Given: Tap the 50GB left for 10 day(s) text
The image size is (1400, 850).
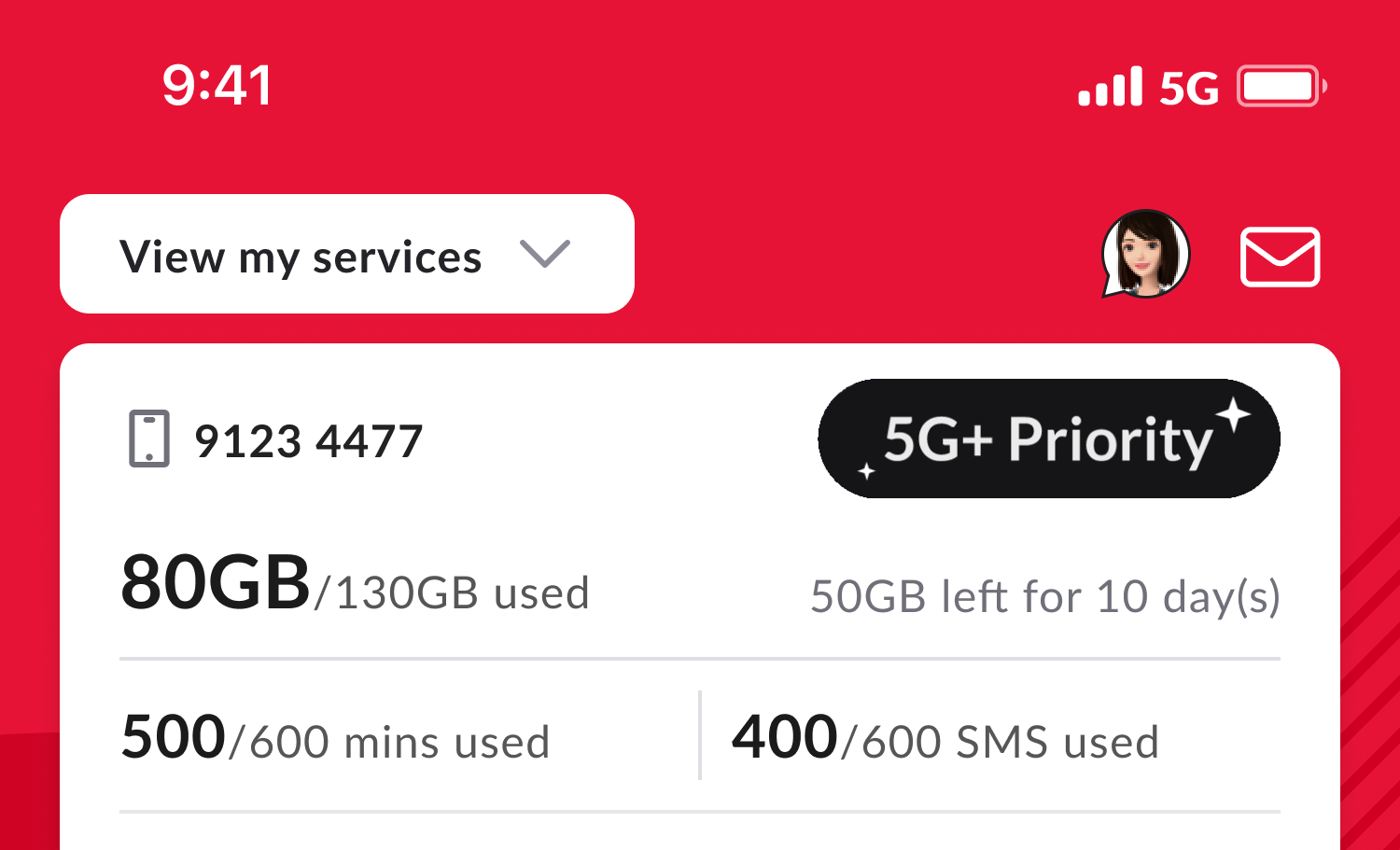Looking at the screenshot, I should point(1045,597).
